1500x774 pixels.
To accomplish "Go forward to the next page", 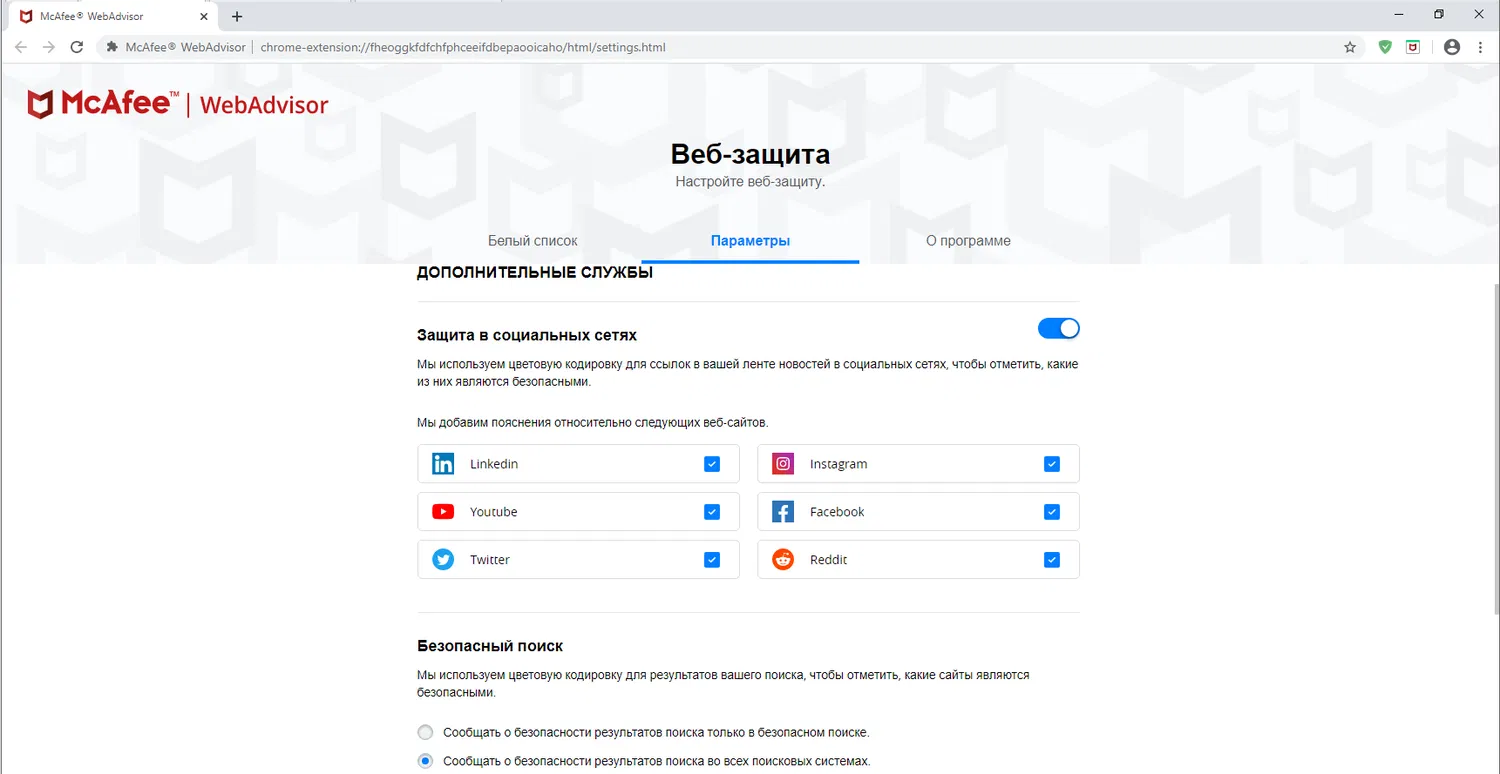I will point(49,47).
